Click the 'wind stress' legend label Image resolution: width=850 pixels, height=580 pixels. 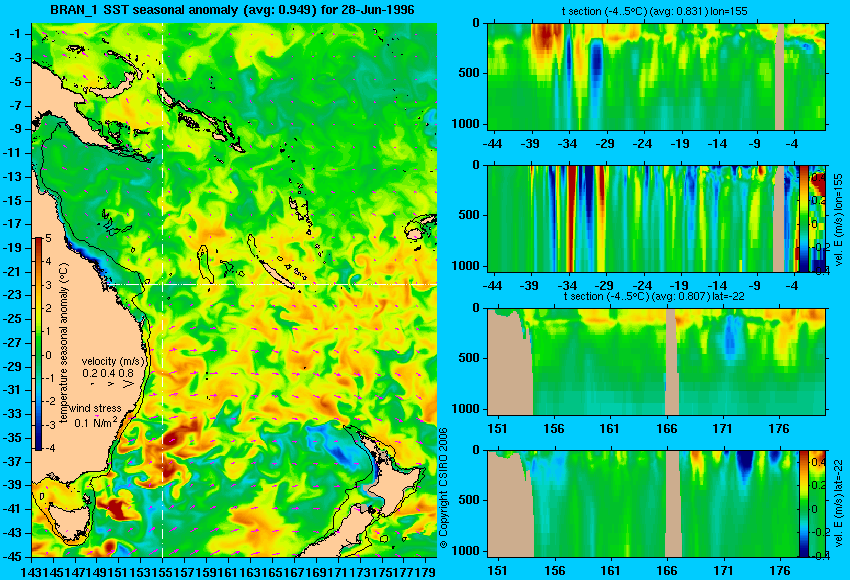pyautogui.click(x=95, y=408)
